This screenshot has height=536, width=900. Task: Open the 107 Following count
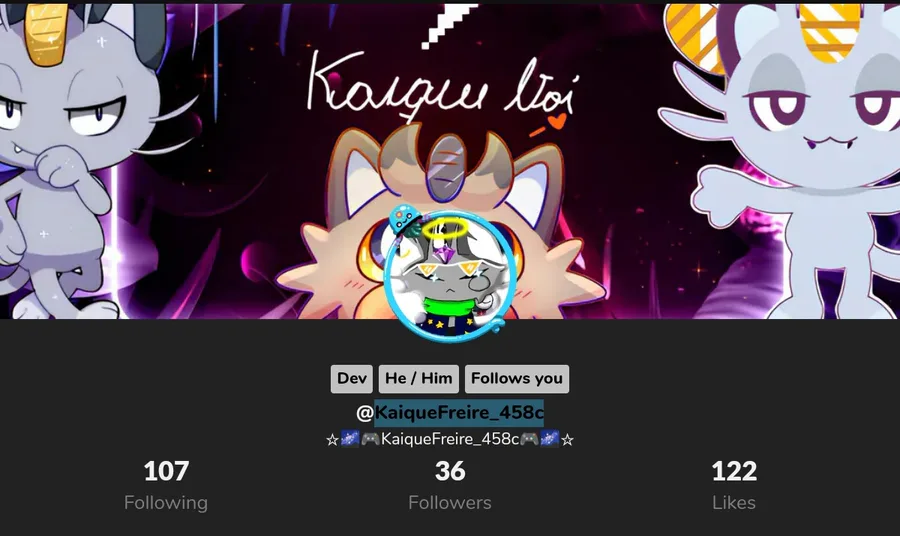click(166, 471)
